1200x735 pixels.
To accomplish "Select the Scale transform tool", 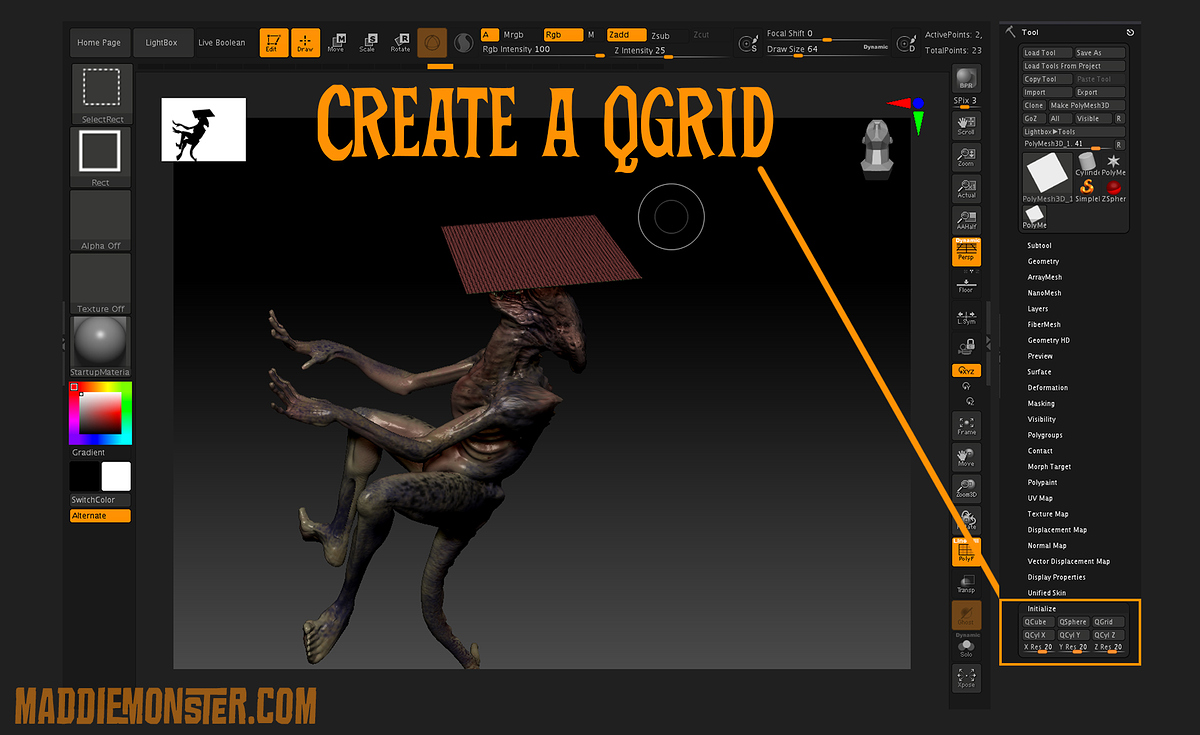I will (x=367, y=42).
